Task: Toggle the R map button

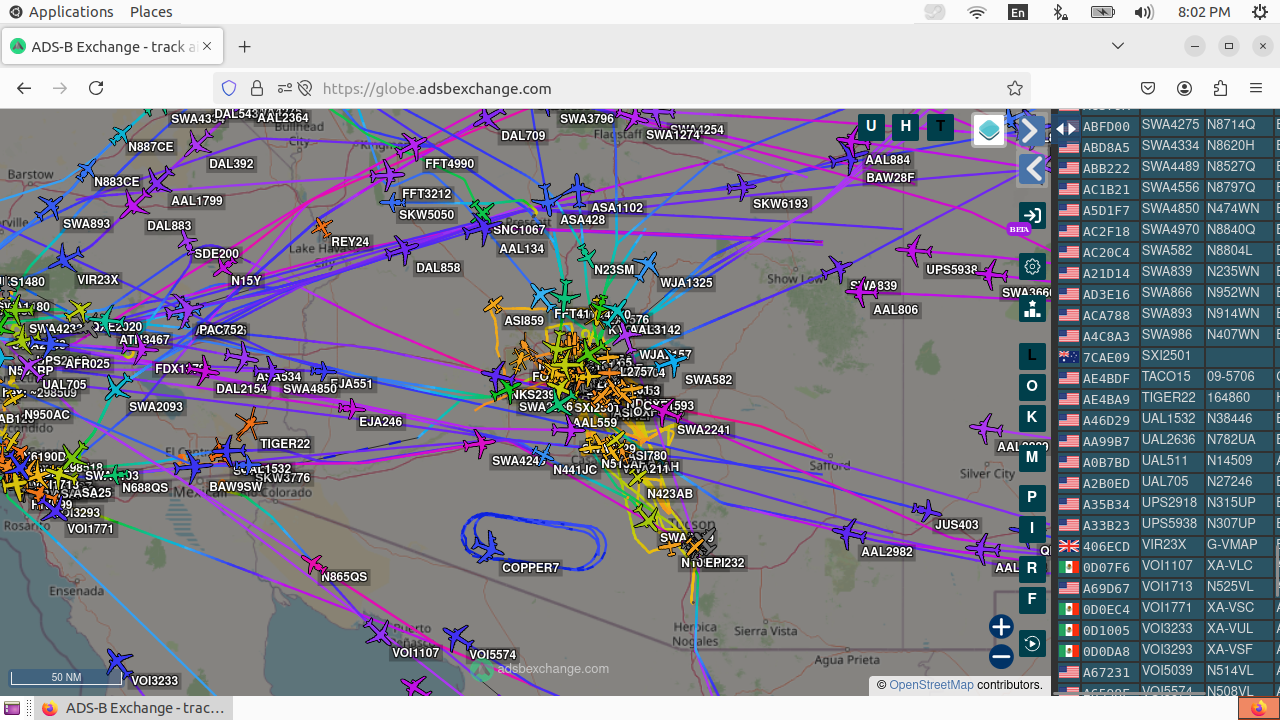Action: (x=1032, y=568)
